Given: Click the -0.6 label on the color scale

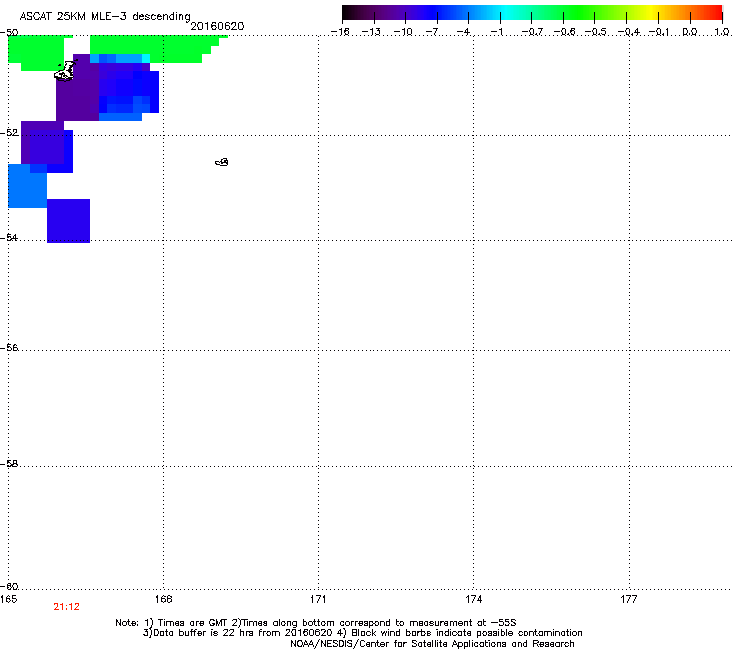Looking at the screenshot, I should pos(564,32).
